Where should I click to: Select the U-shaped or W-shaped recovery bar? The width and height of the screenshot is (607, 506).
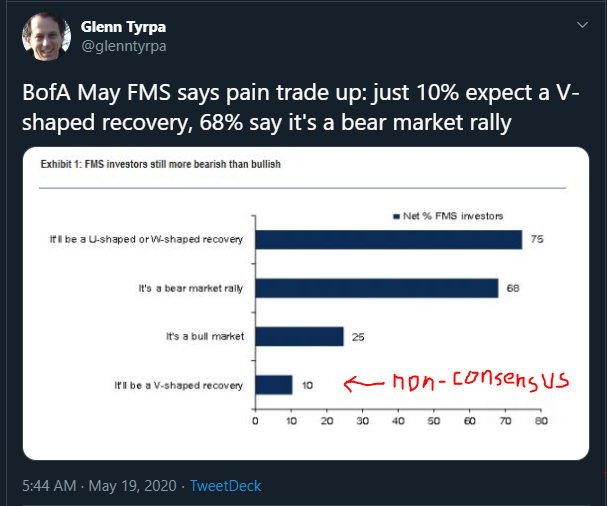point(389,240)
